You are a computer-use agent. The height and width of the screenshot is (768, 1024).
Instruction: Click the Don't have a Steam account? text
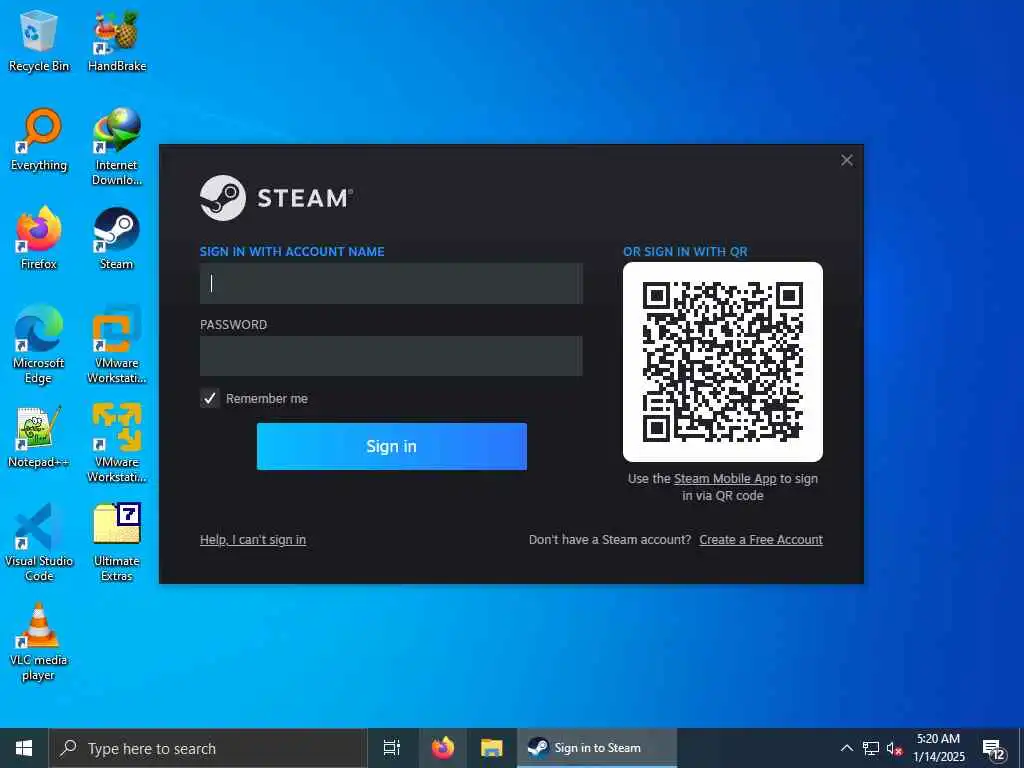click(x=610, y=539)
